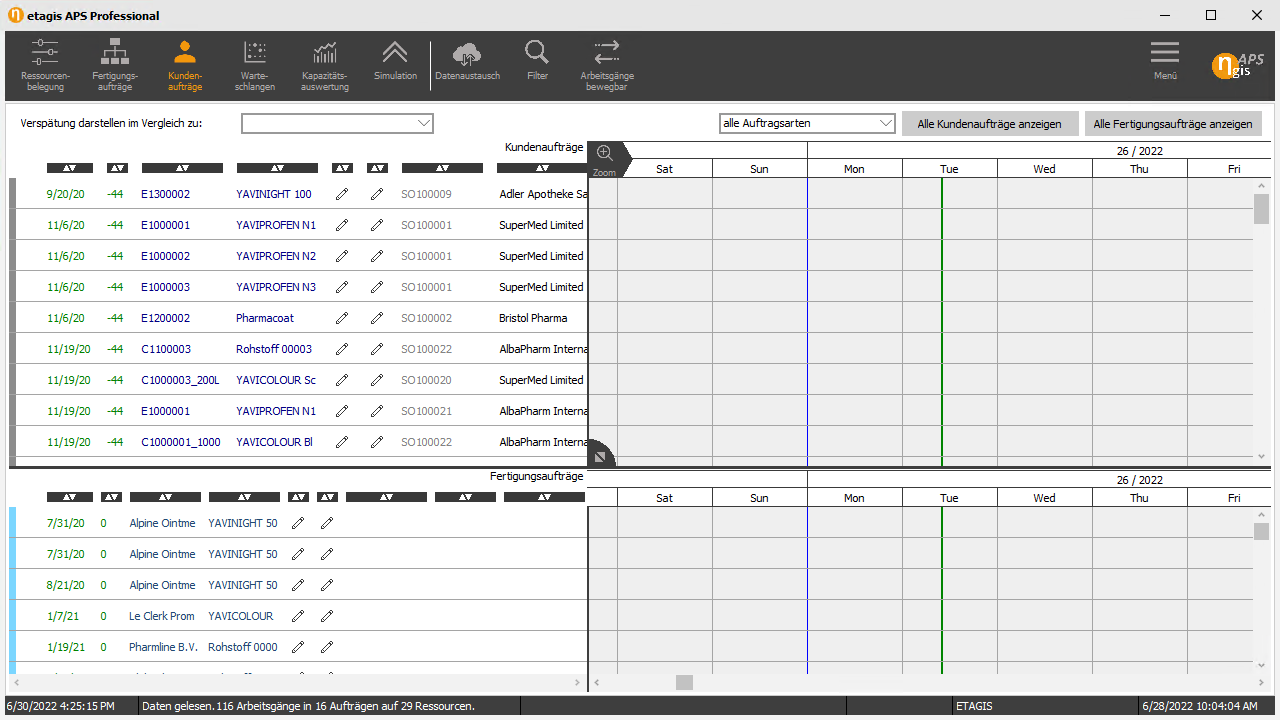Click the Zoom magnifier icon
The width and height of the screenshot is (1280, 720).
click(604, 153)
